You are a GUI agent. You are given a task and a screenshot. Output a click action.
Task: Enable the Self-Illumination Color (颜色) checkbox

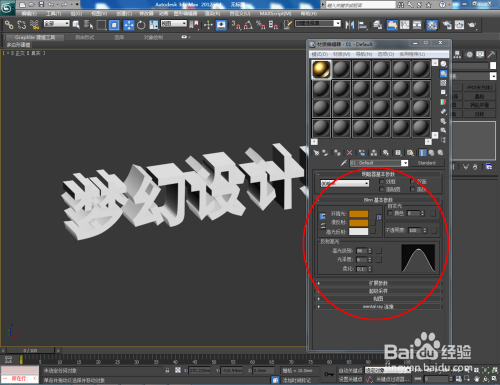tap(390, 213)
